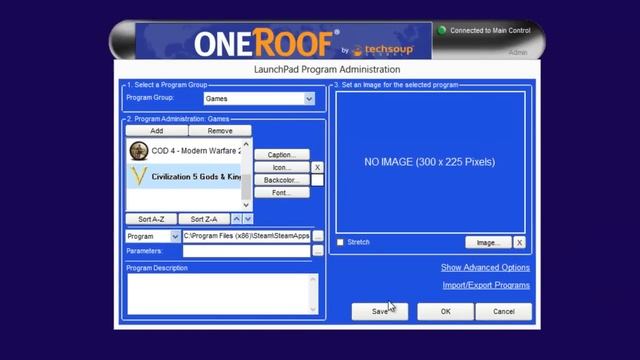Click the Parameters input field

coord(247,251)
